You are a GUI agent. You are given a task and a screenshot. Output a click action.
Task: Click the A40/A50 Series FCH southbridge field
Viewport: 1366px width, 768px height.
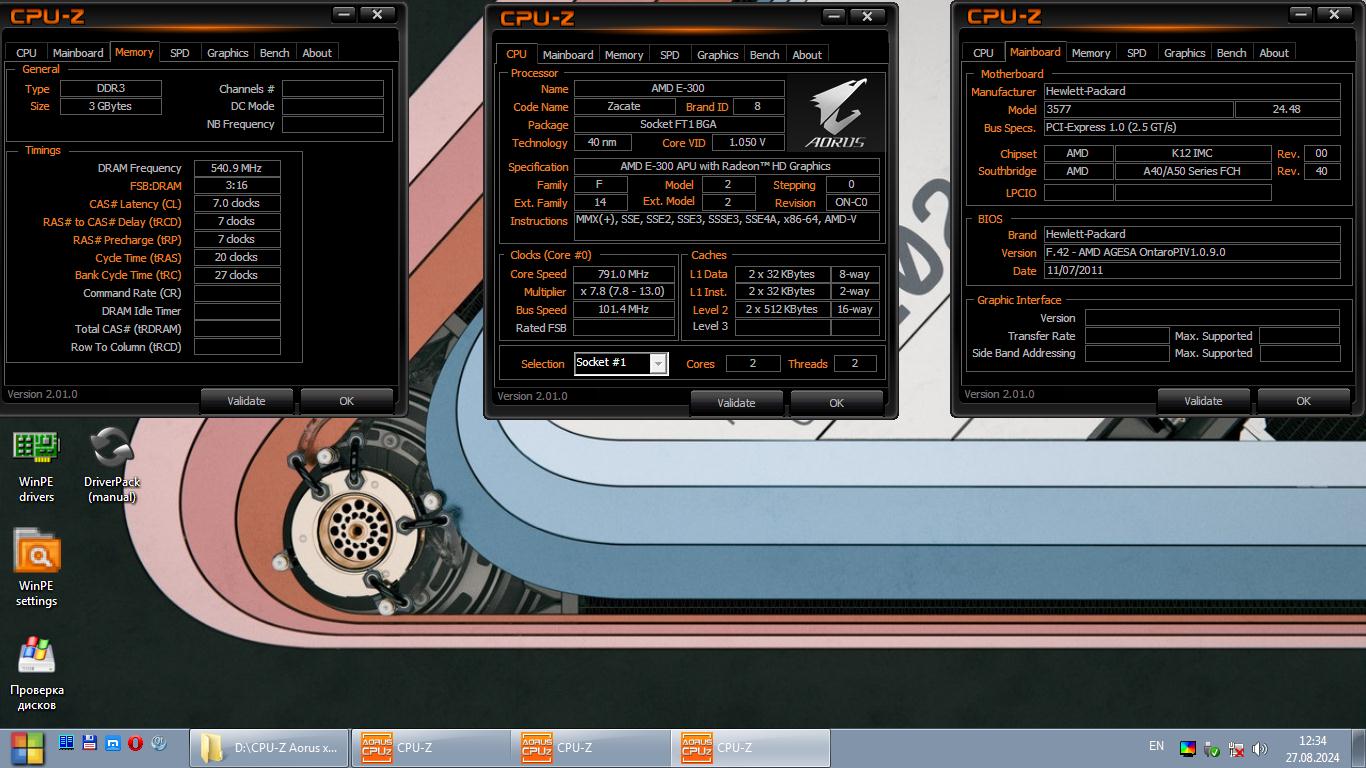[1192, 171]
